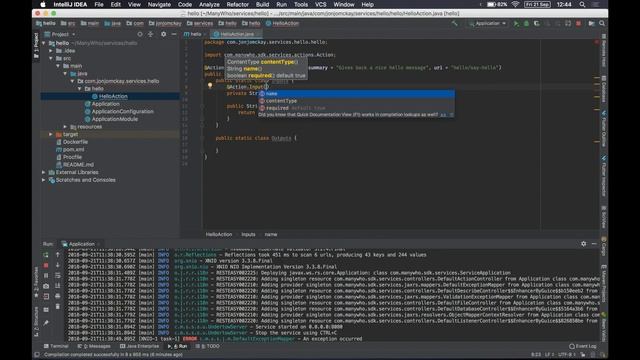Expand Scratches and Consoles node

[44, 180]
